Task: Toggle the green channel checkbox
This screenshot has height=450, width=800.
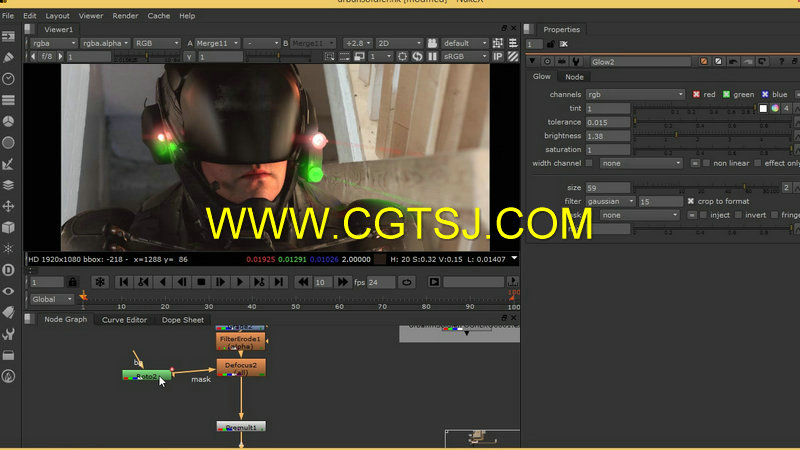Action: 727,94
